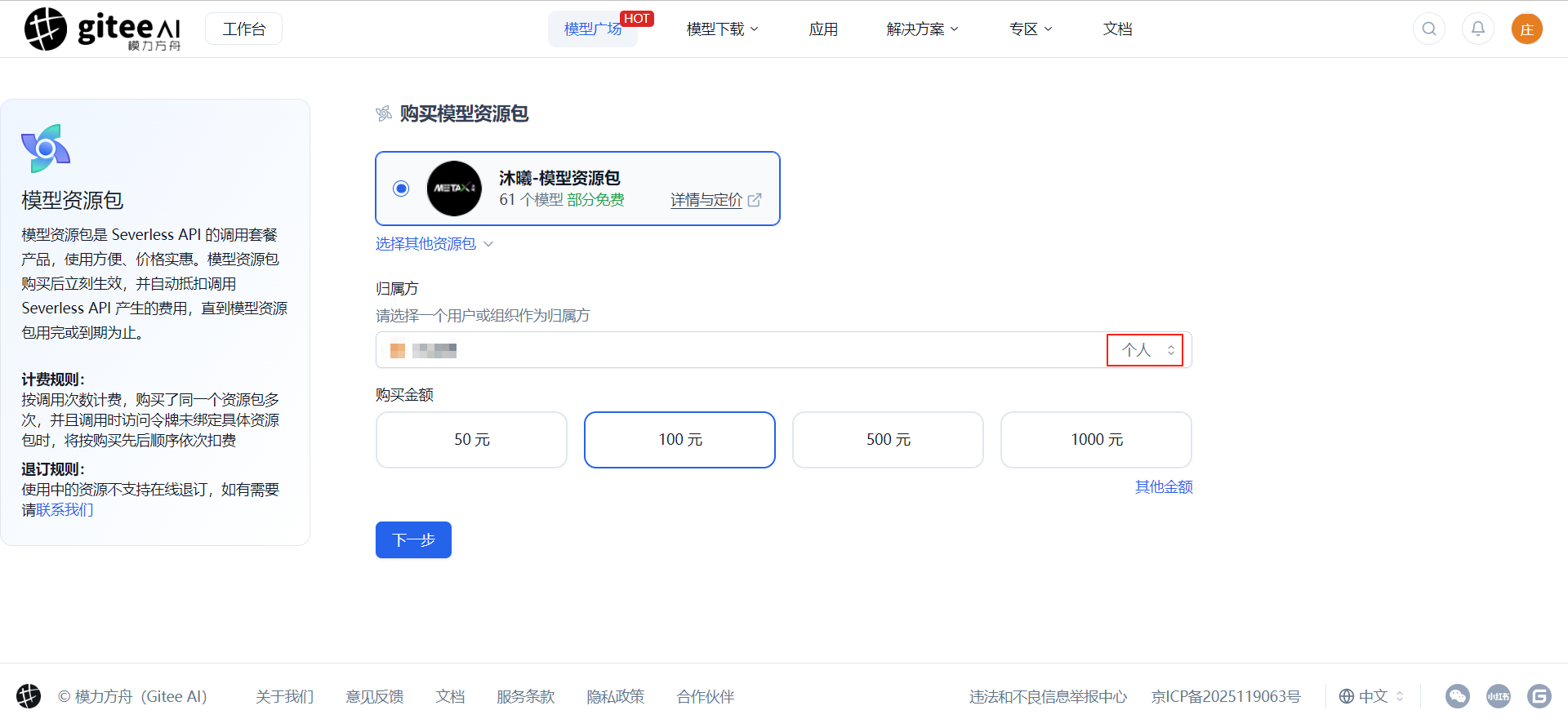Screen dimensions: 1568x728
Task: Click the 其他金额 link
Action: [1164, 487]
